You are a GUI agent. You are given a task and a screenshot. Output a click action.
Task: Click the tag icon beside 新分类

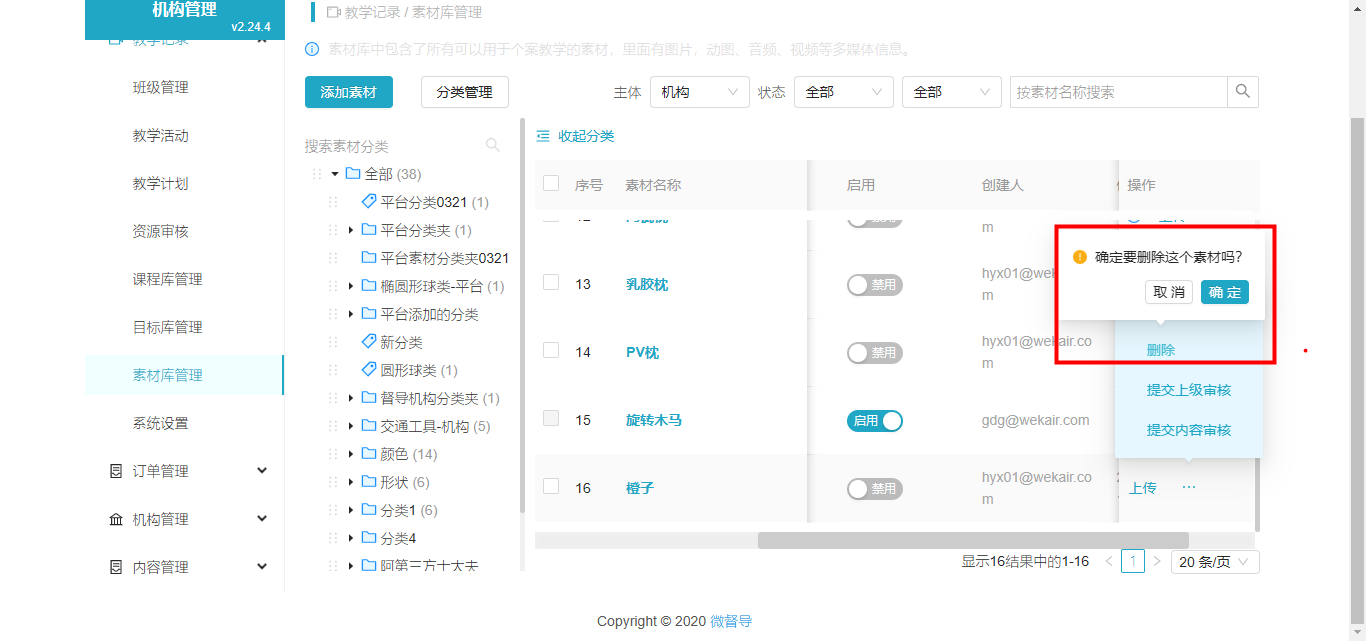tap(368, 342)
